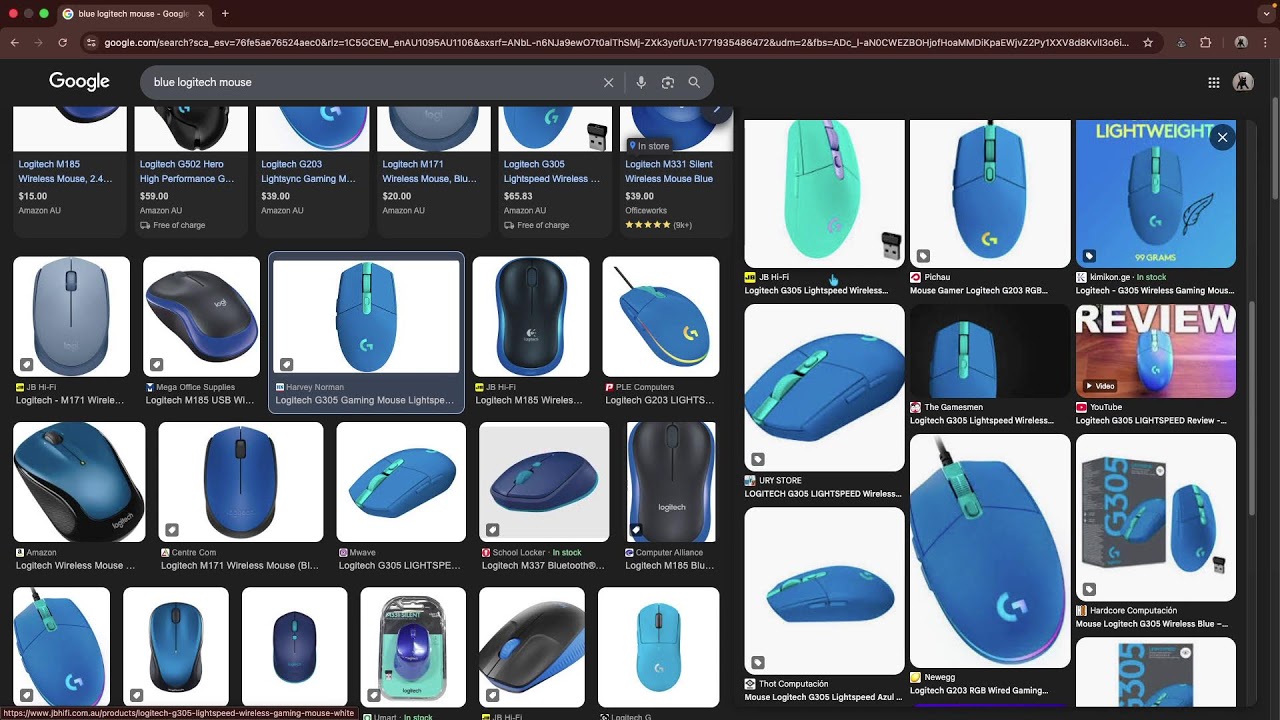The height and width of the screenshot is (720, 1280).
Task: Close the image preview side panel
Action: click(1222, 138)
